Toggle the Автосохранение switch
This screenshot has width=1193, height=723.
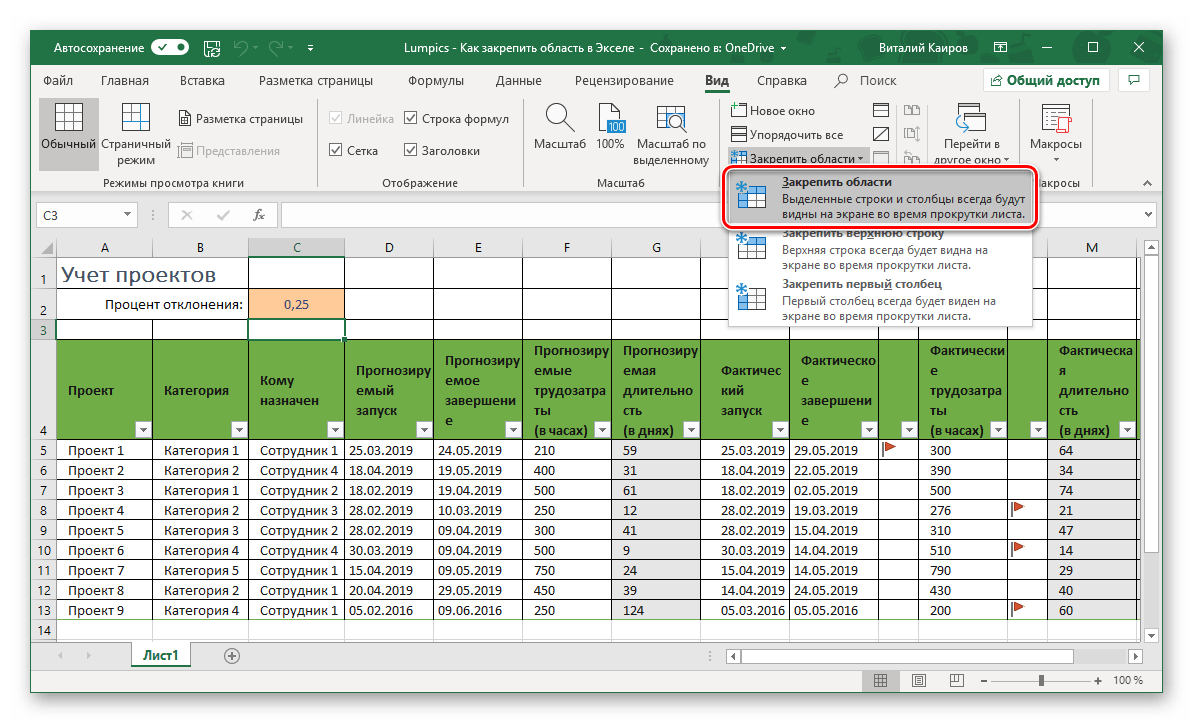170,47
